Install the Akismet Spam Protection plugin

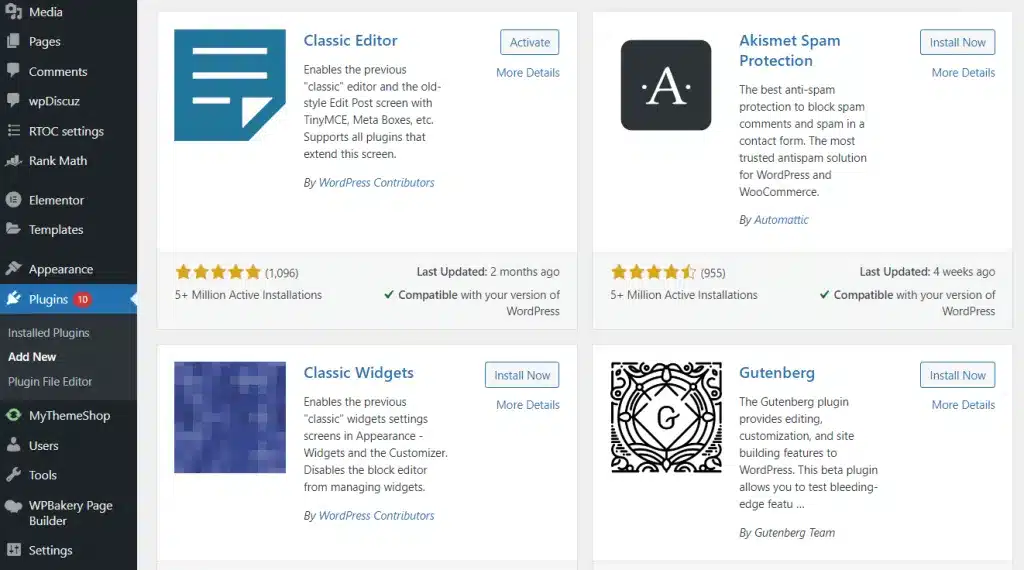[x=957, y=42]
